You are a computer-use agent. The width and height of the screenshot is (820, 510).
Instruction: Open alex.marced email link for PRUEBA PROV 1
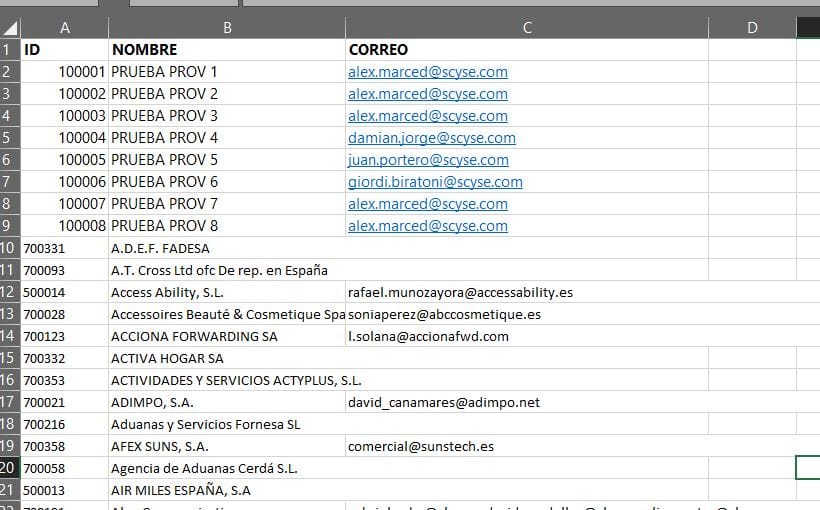(428, 72)
